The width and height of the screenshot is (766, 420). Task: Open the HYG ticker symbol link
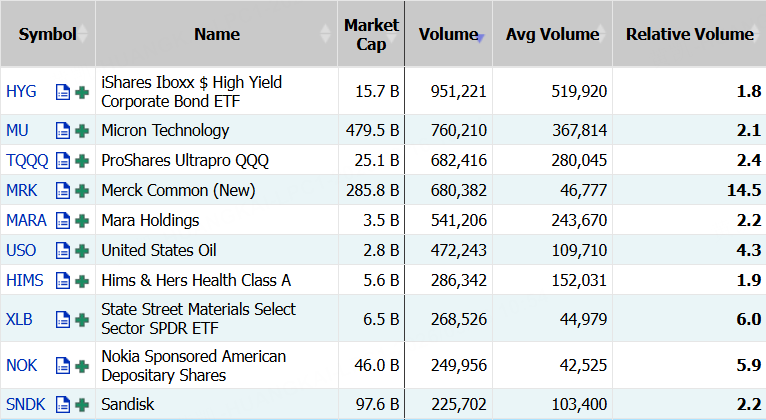(x=21, y=92)
